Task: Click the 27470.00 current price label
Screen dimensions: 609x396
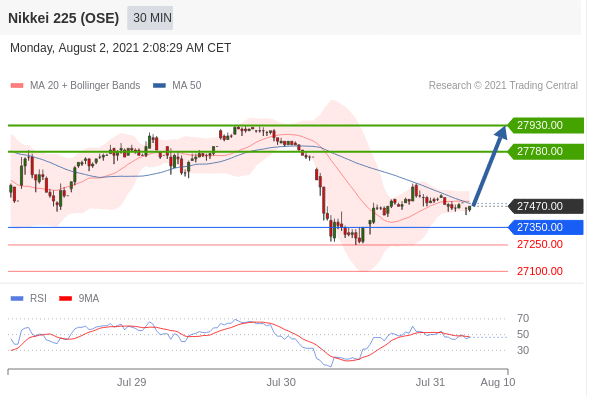Action: click(x=546, y=206)
